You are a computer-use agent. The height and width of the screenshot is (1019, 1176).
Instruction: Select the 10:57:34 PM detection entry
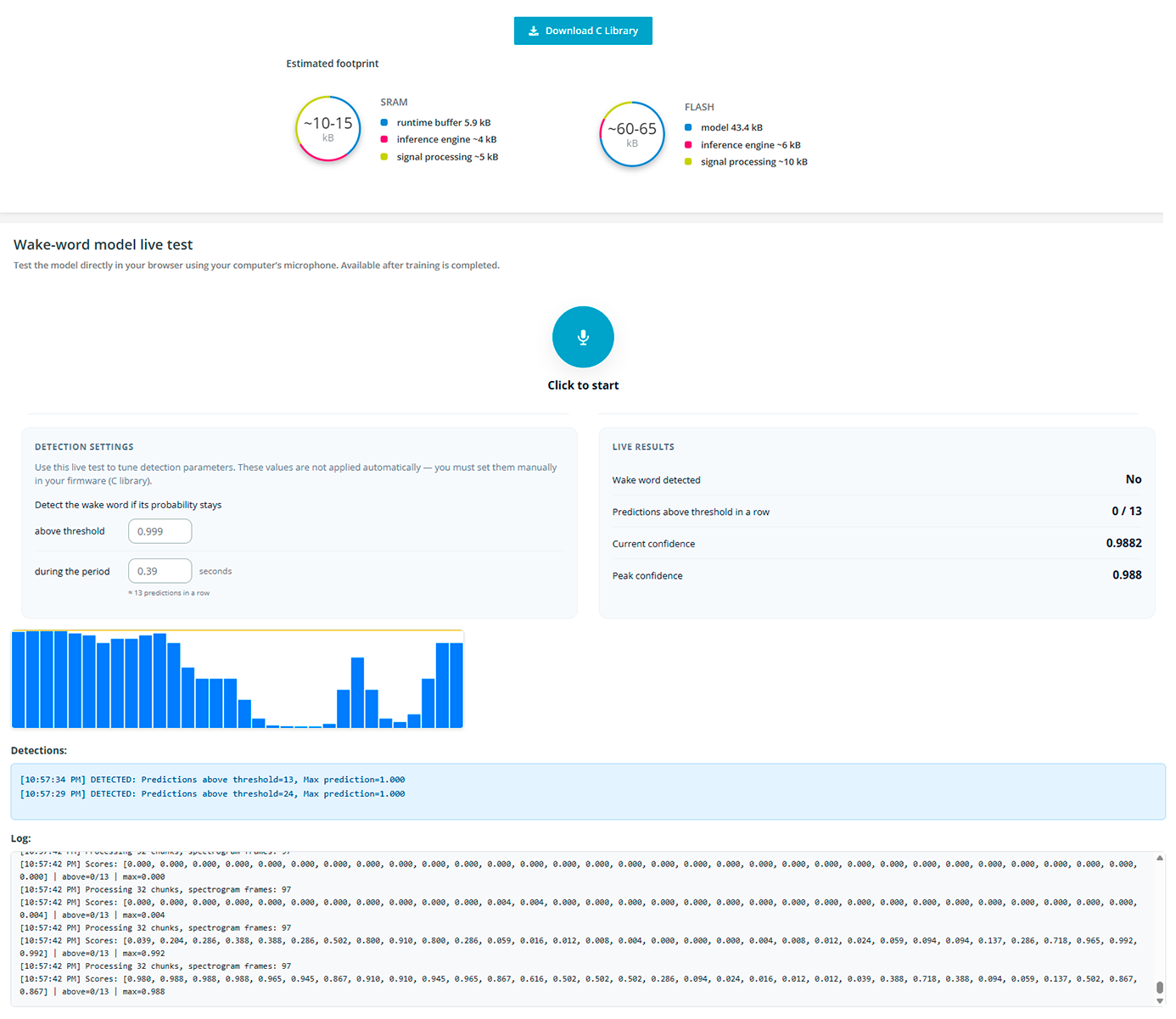point(212,780)
